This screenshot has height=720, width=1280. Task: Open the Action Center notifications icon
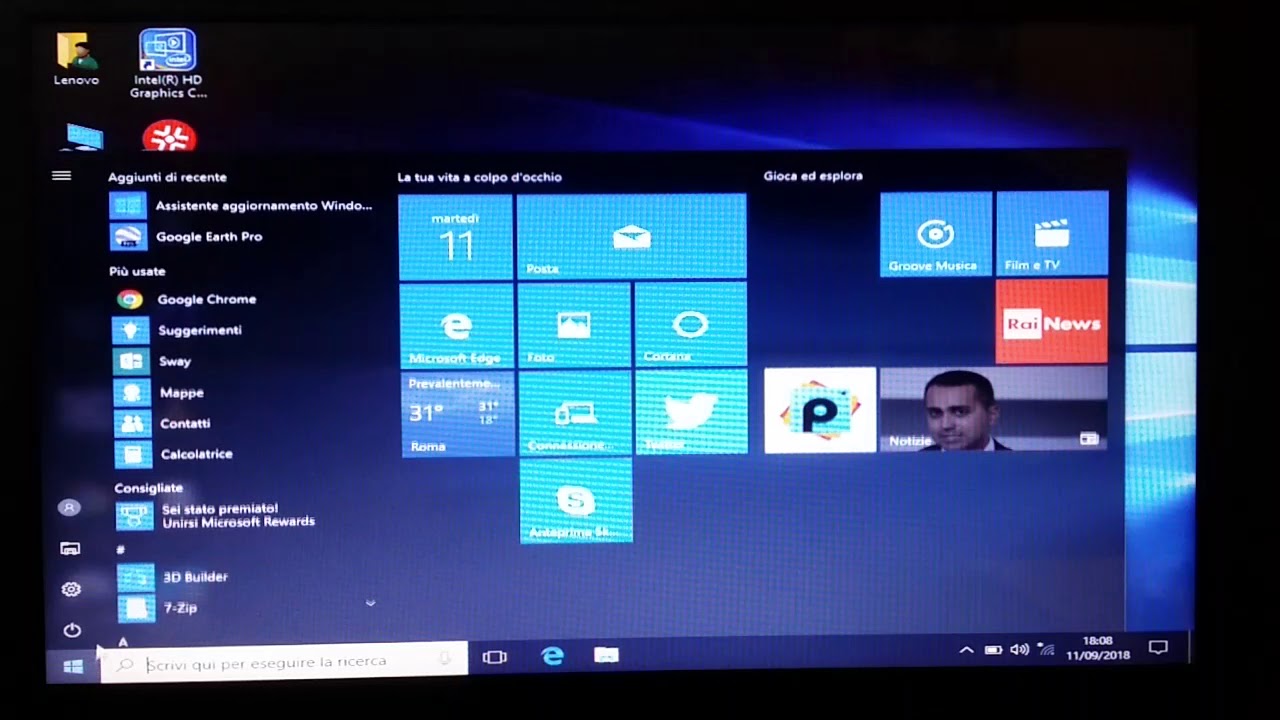[1158, 648]
